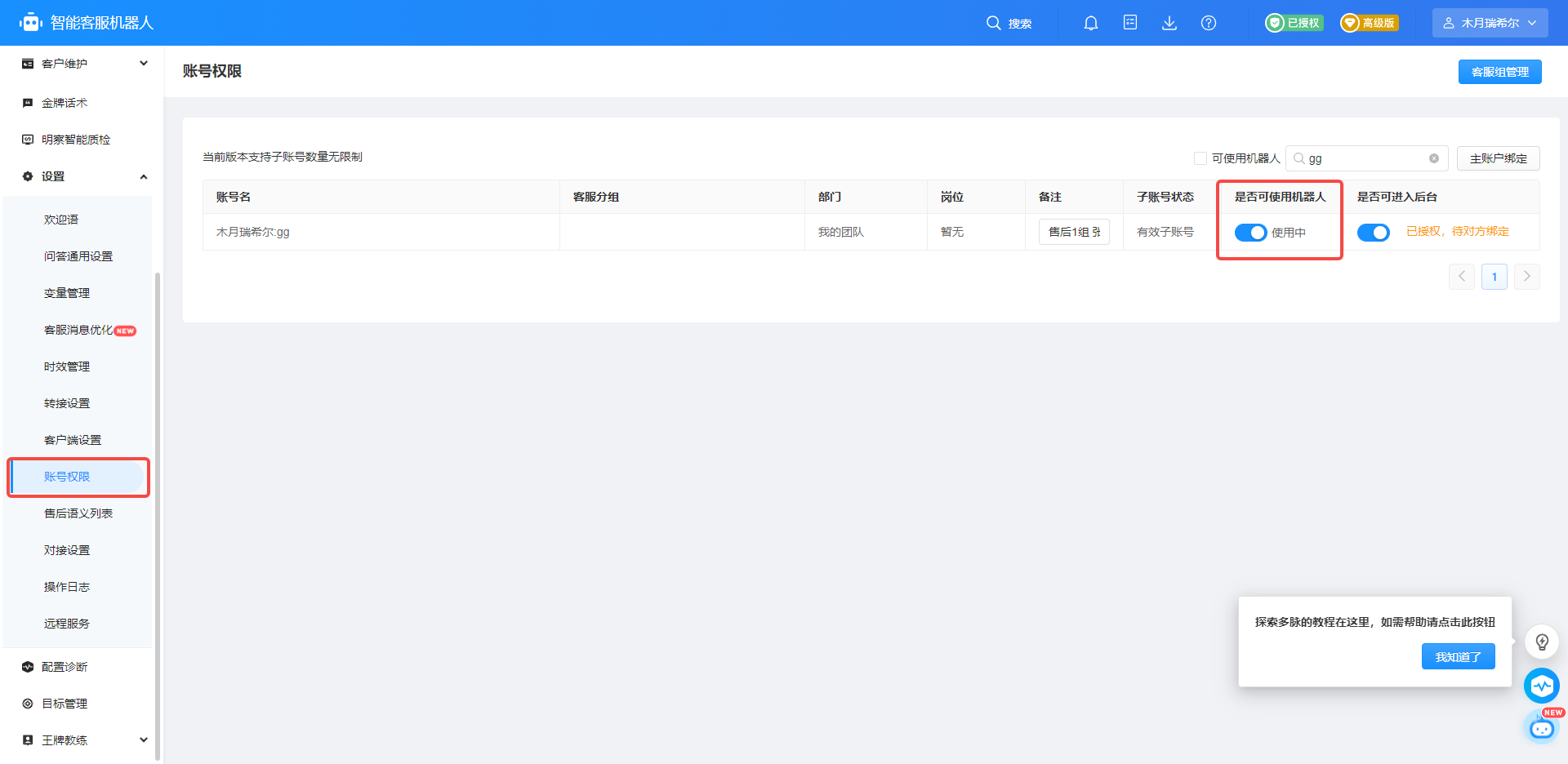Click the 主账户绑定 button

click(x=1498, y=158)
